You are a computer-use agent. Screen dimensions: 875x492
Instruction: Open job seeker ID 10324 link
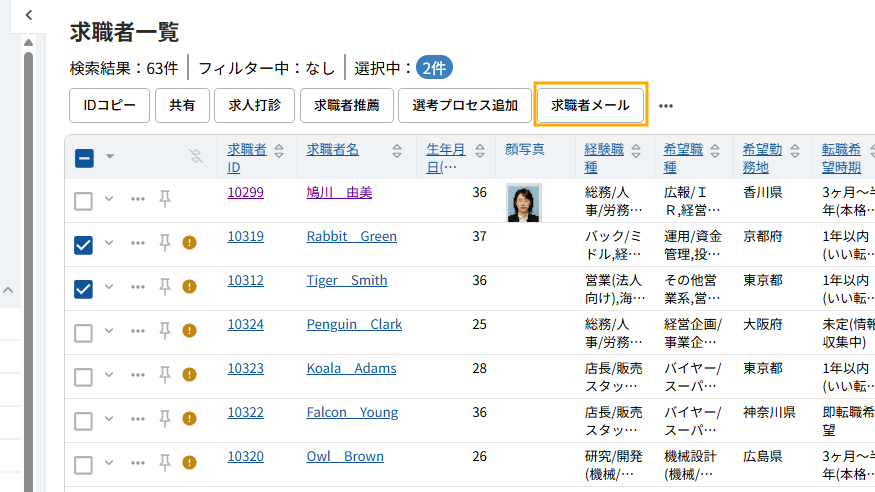(245, 324)
